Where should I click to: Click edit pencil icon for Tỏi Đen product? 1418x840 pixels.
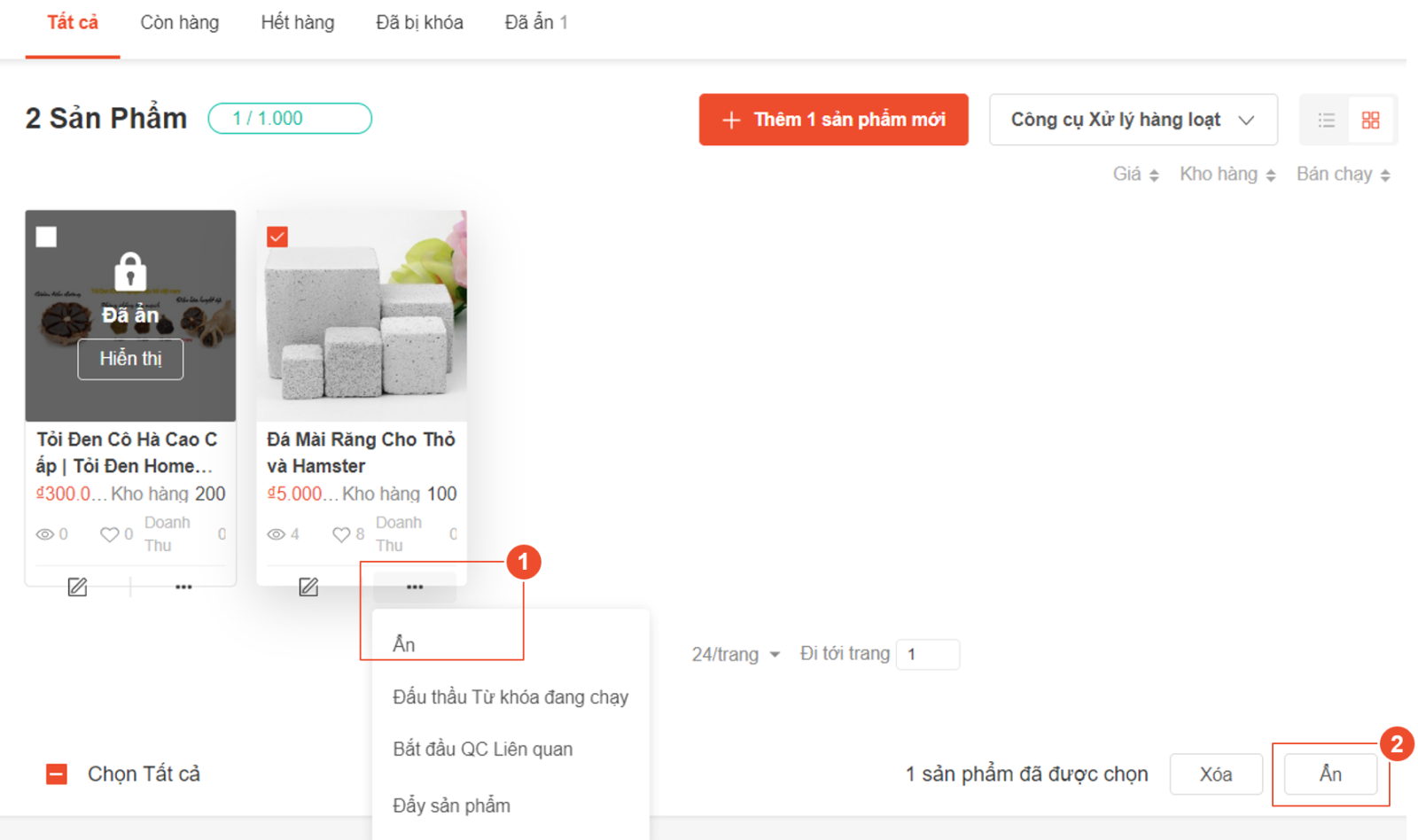pos(77,587)
